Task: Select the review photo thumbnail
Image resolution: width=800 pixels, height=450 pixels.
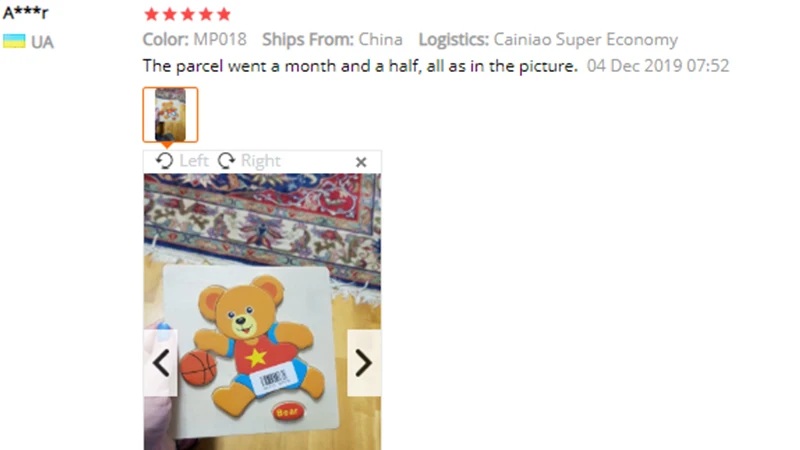Action: (x=170, y=115)
